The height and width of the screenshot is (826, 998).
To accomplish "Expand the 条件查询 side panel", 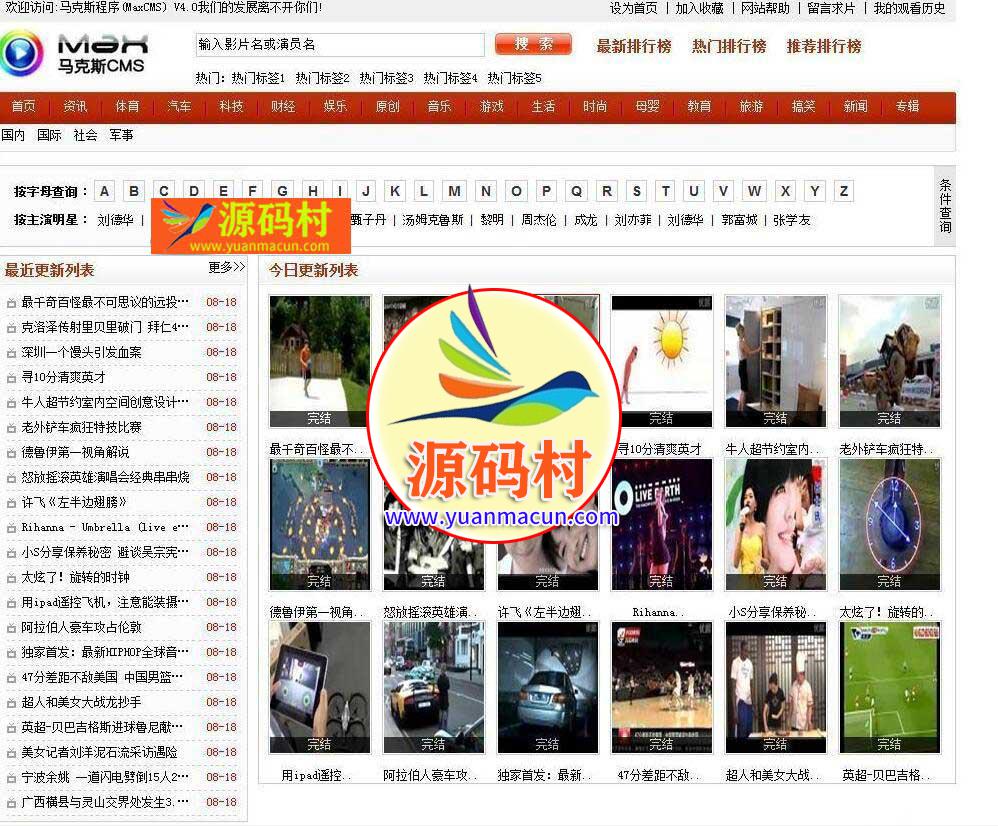I will point(945,206).
